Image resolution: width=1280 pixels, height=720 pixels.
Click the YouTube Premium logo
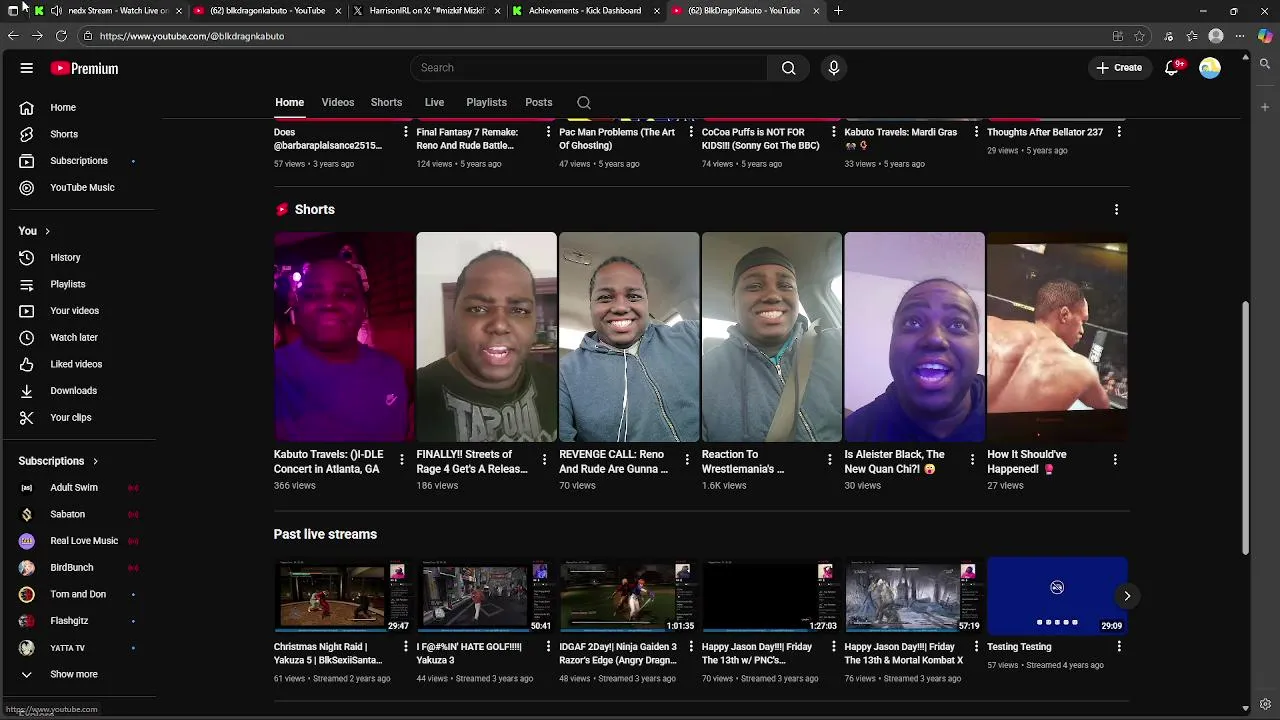click(x=85, y=68)
